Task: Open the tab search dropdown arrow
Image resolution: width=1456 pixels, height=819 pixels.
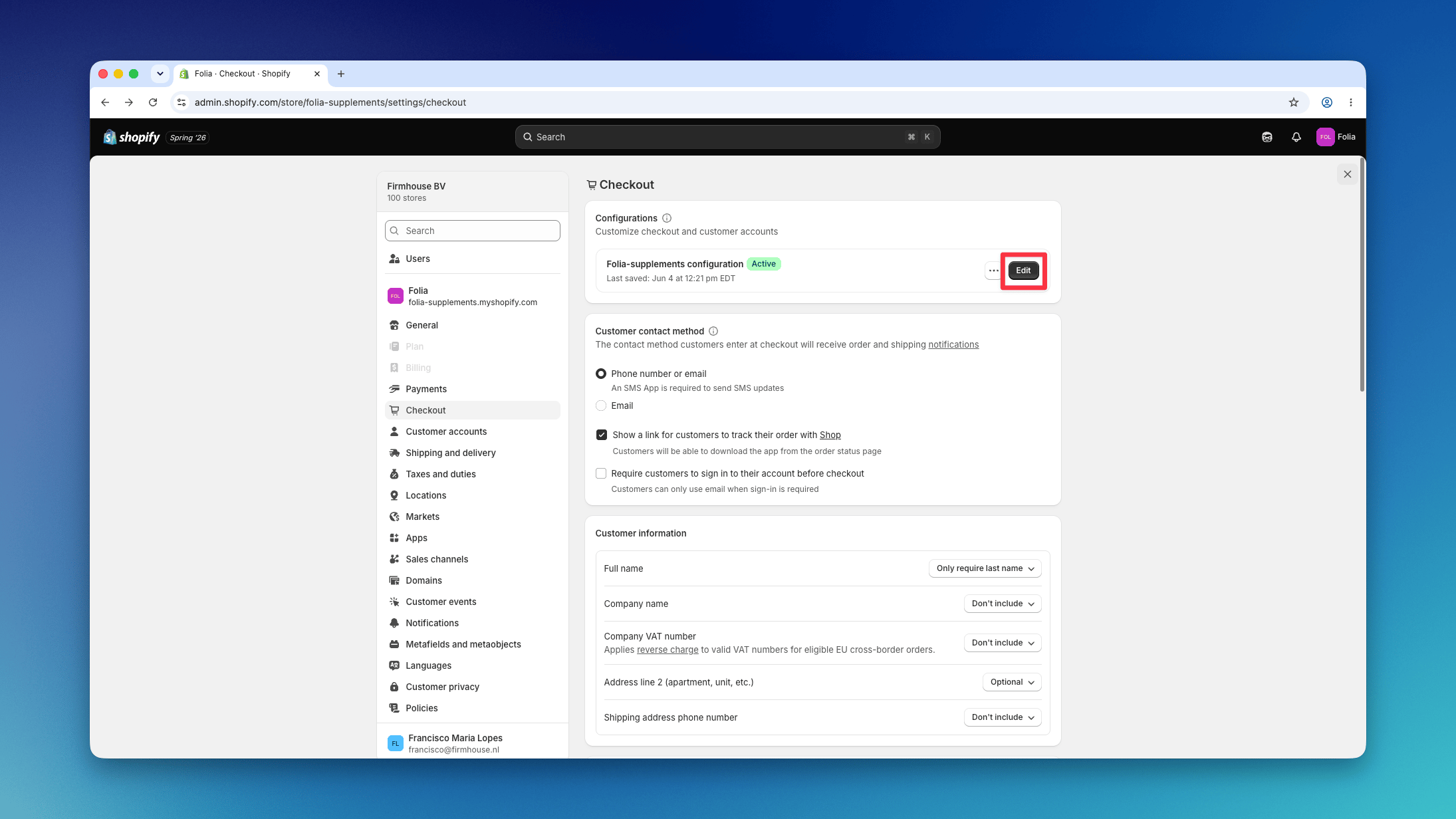Action: tap(160, 74)
